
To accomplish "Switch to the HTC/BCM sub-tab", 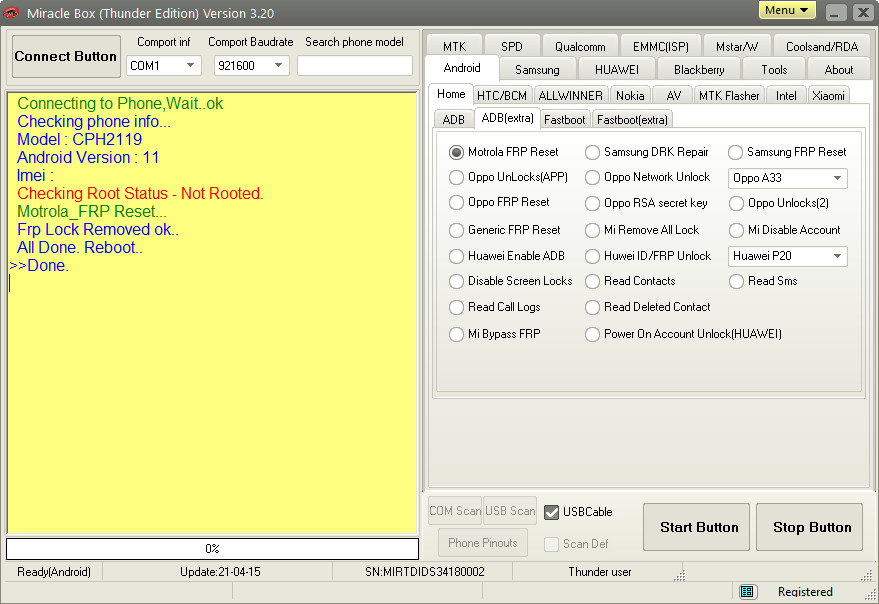I will coord(502,96).
